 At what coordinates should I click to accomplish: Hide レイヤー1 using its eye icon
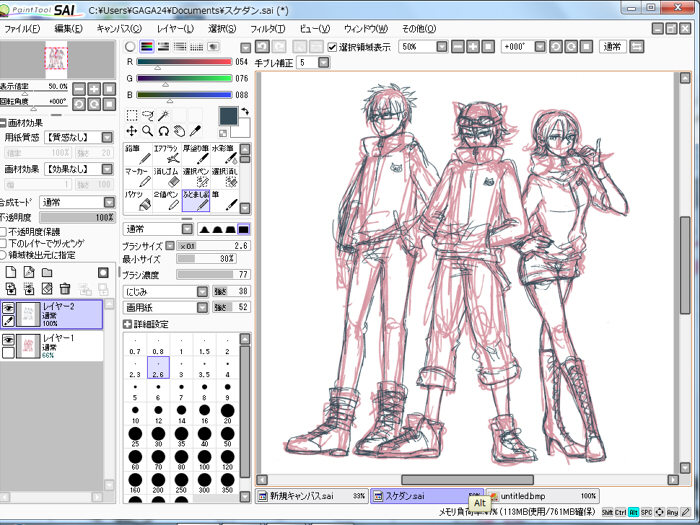[8, 340]
